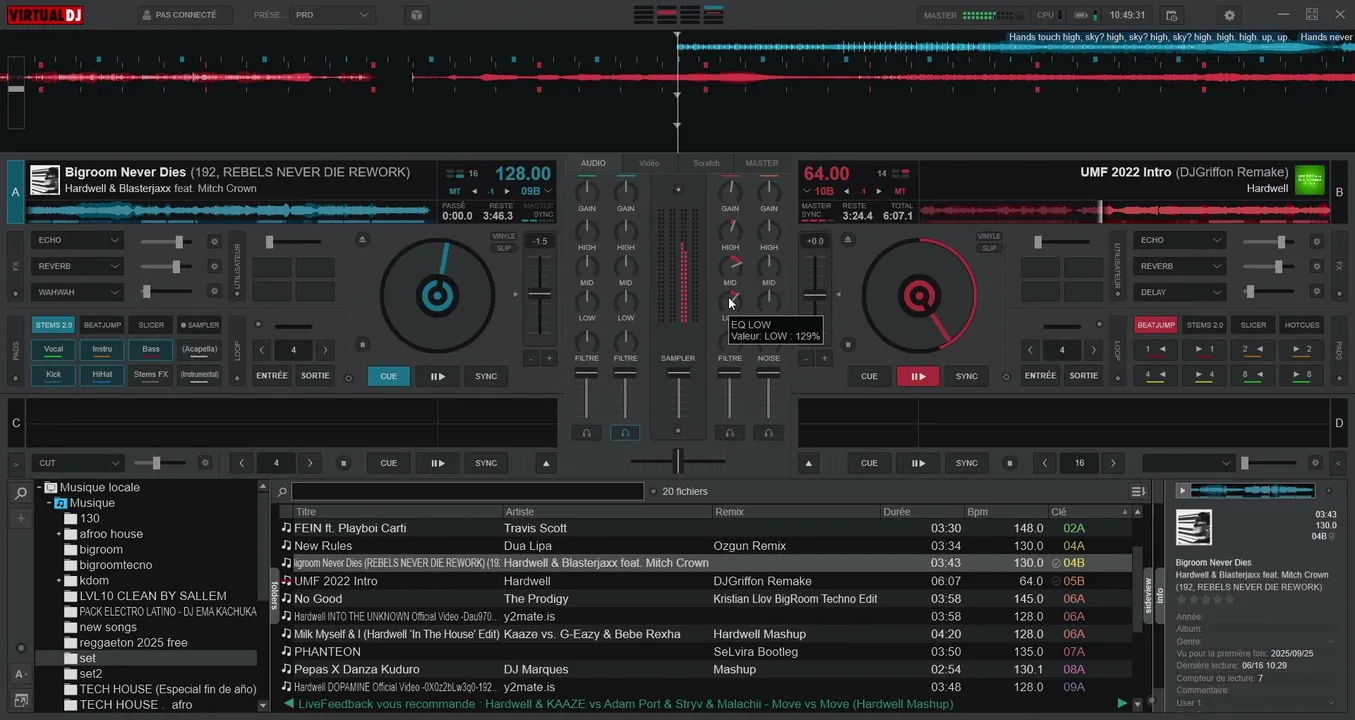Open ECHO effect settings gear on deck A
Viewport: 1355px width, 720px height.
pos(213,241)
